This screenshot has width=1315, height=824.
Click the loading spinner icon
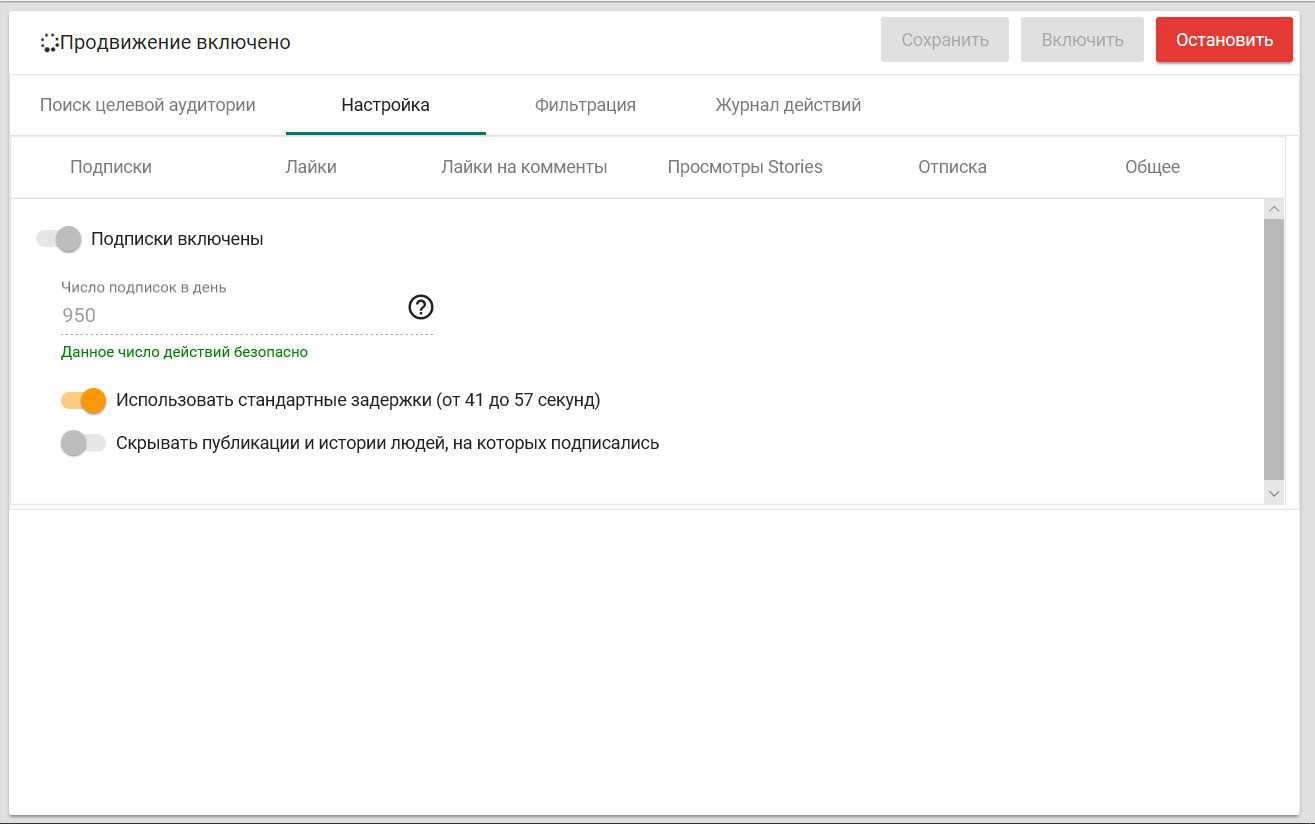click(x=49, y=42)
